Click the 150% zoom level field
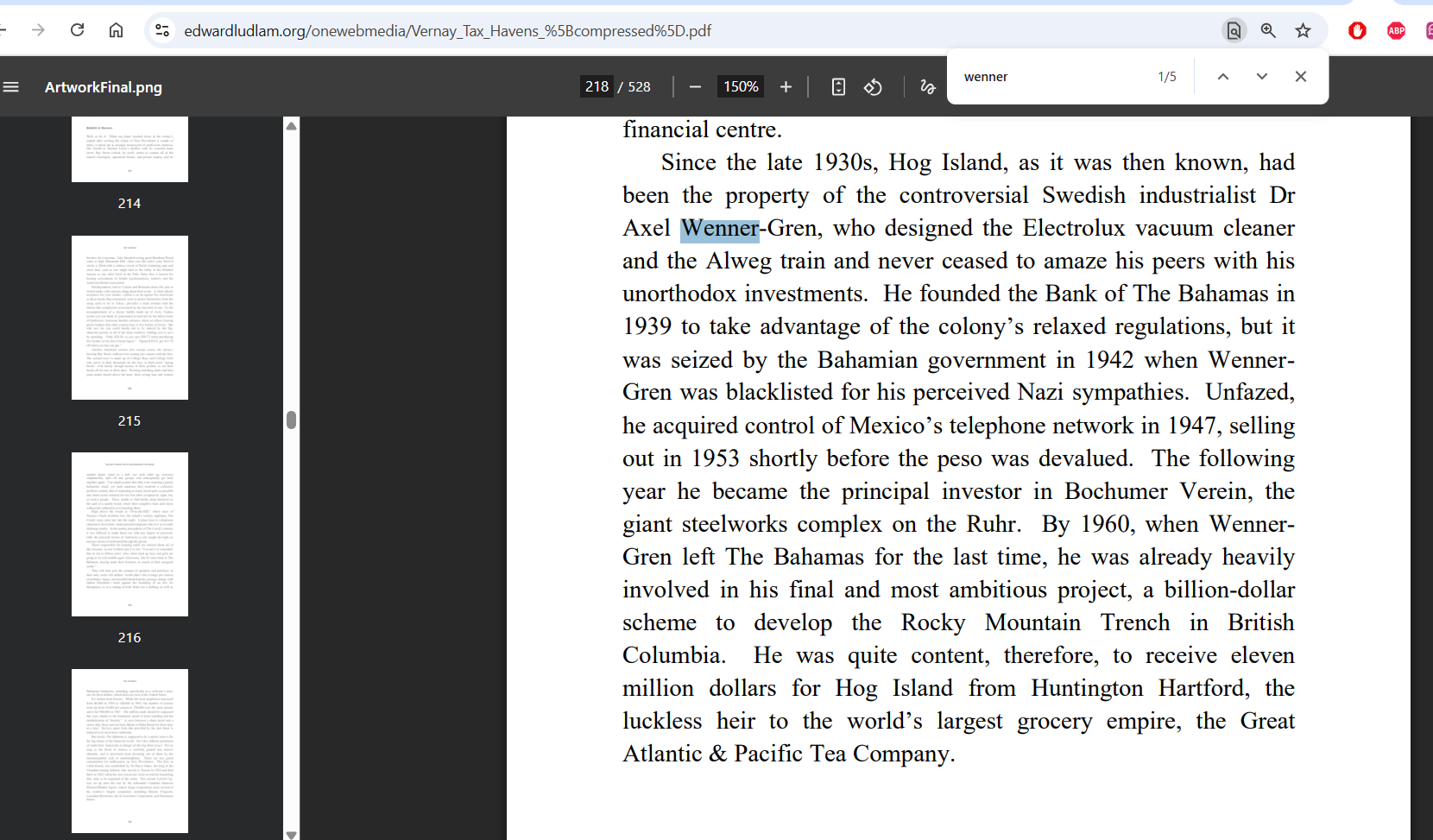This screenshot has width=1433, height=840. (x=741, y=86)
